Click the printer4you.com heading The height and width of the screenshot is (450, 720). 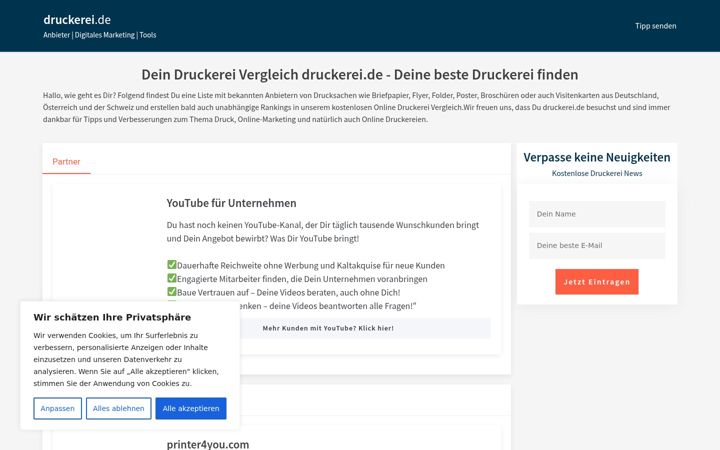pyautogui.click(x=208, y=444)
